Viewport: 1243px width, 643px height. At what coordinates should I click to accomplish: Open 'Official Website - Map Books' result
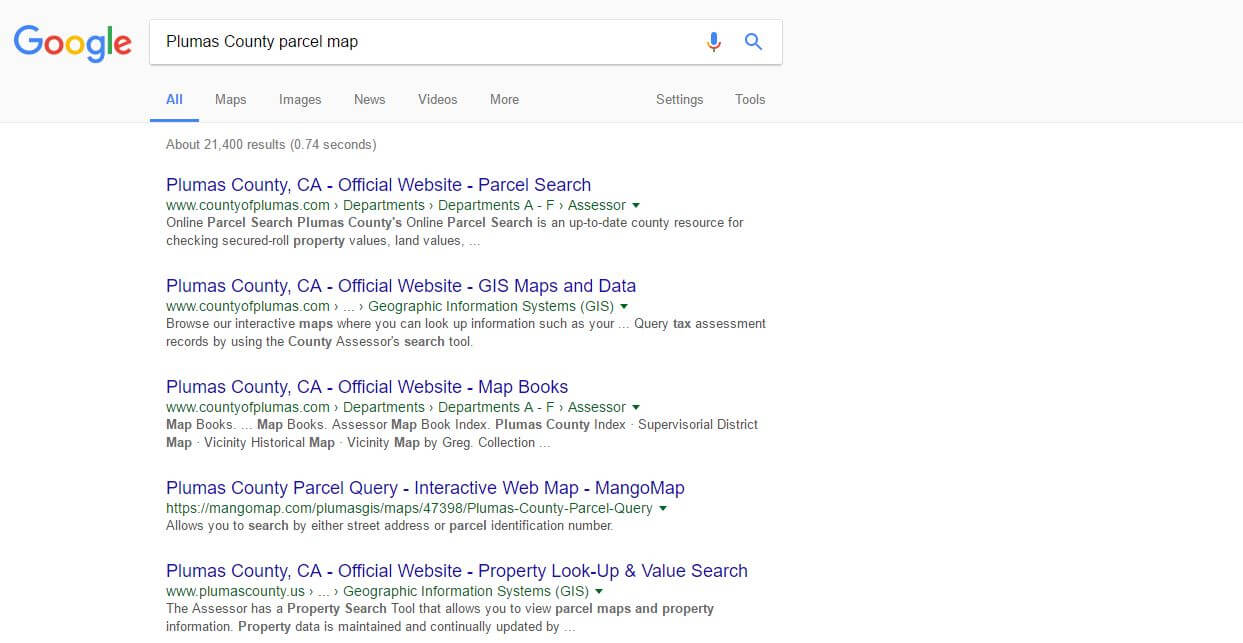tap(367, 387)
